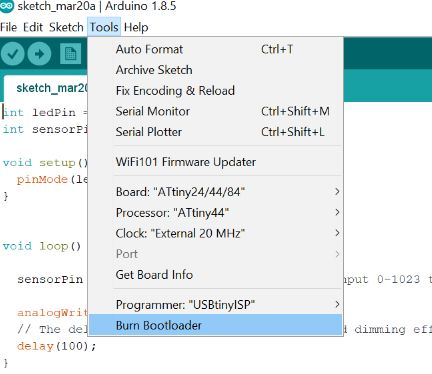Open the Edit menu
432x374 pixels.
33,27
